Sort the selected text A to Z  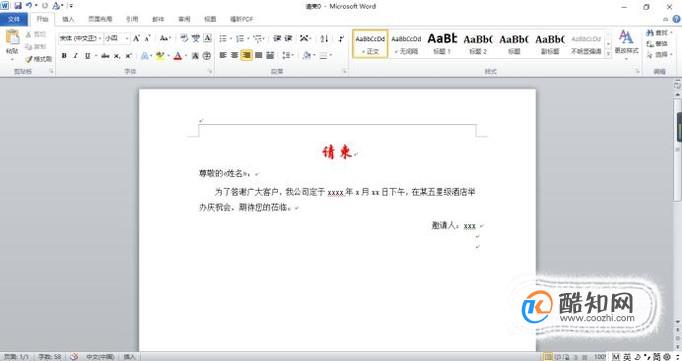point(324,38)
